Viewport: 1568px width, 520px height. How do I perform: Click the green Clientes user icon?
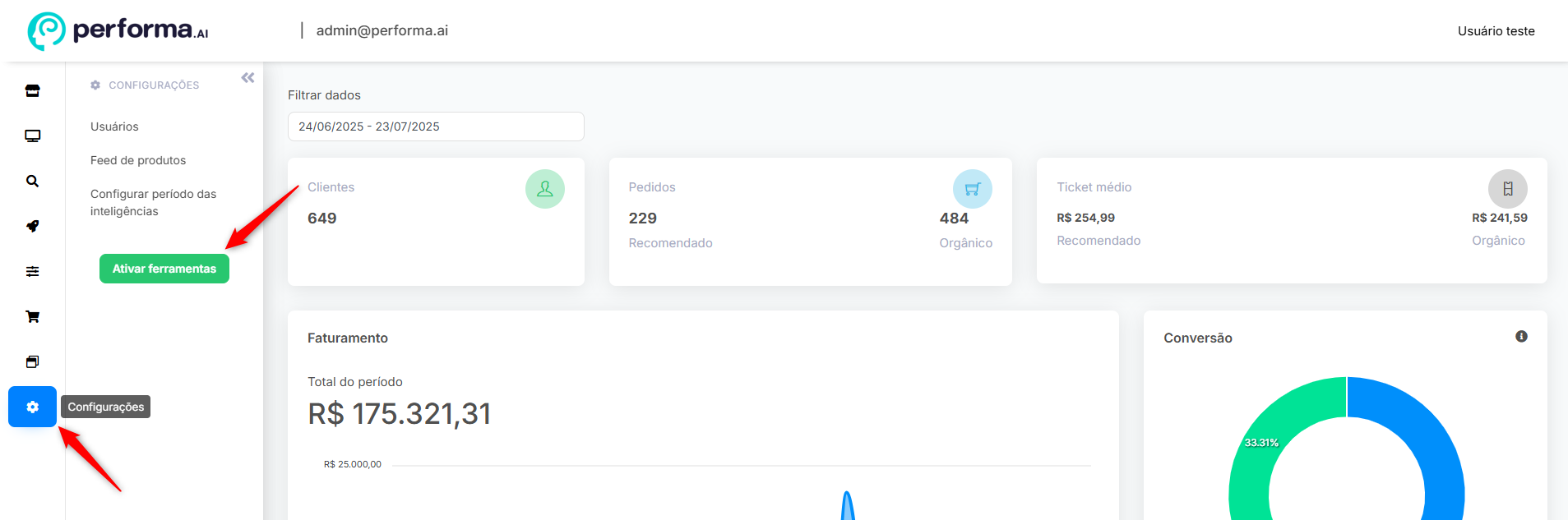coord(544,189)
